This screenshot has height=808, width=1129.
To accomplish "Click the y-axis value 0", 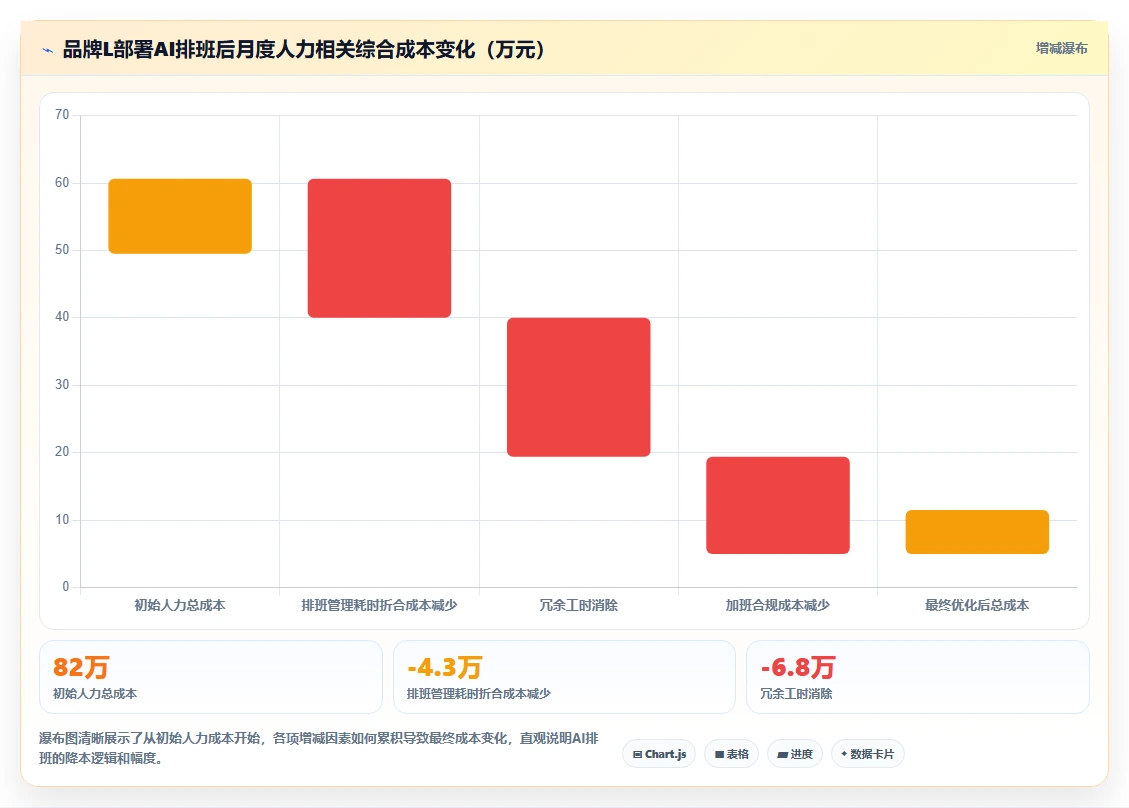I will (x=66, y=586).
